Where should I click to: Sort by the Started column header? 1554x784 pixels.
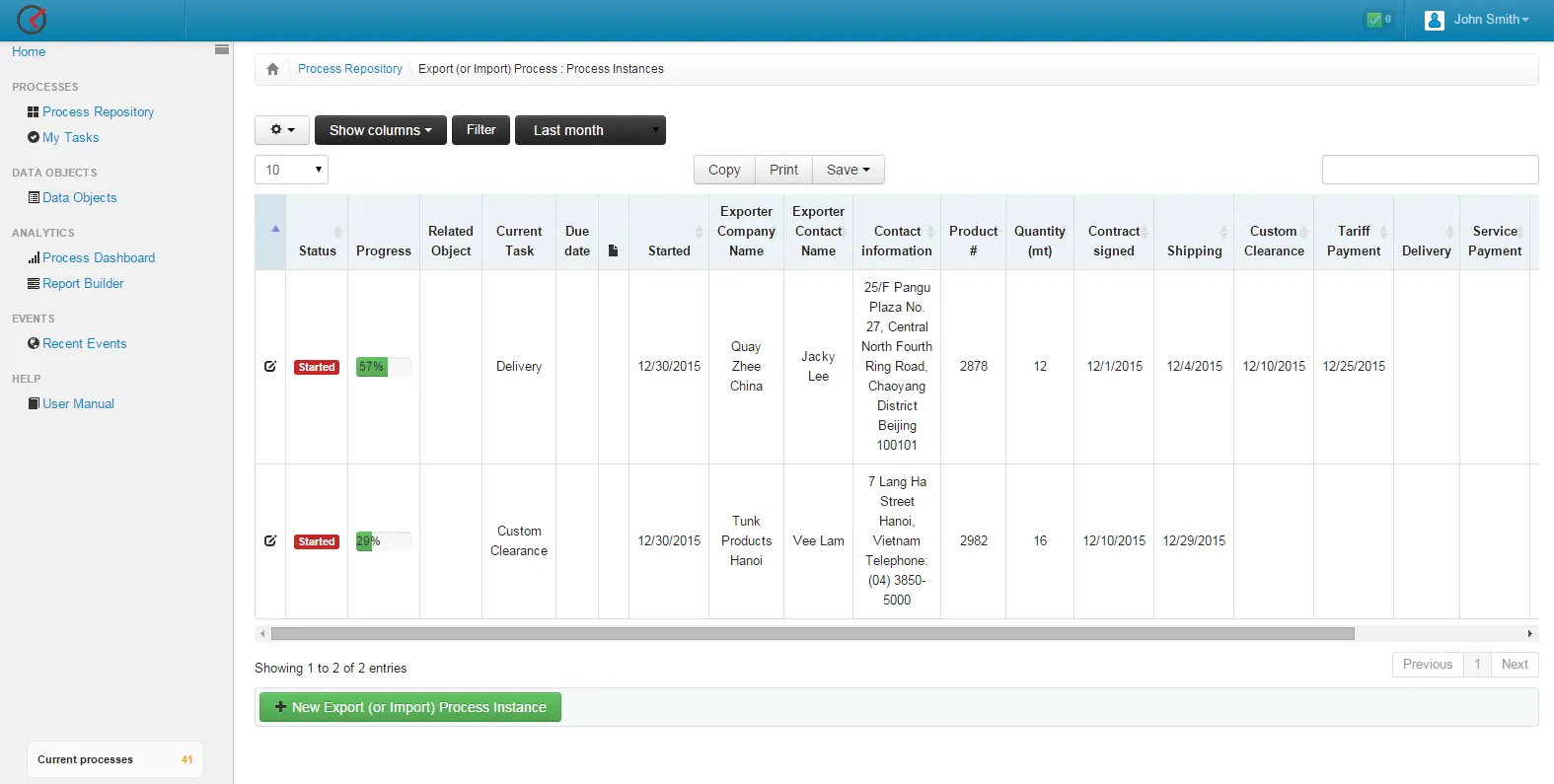(669, 233)
